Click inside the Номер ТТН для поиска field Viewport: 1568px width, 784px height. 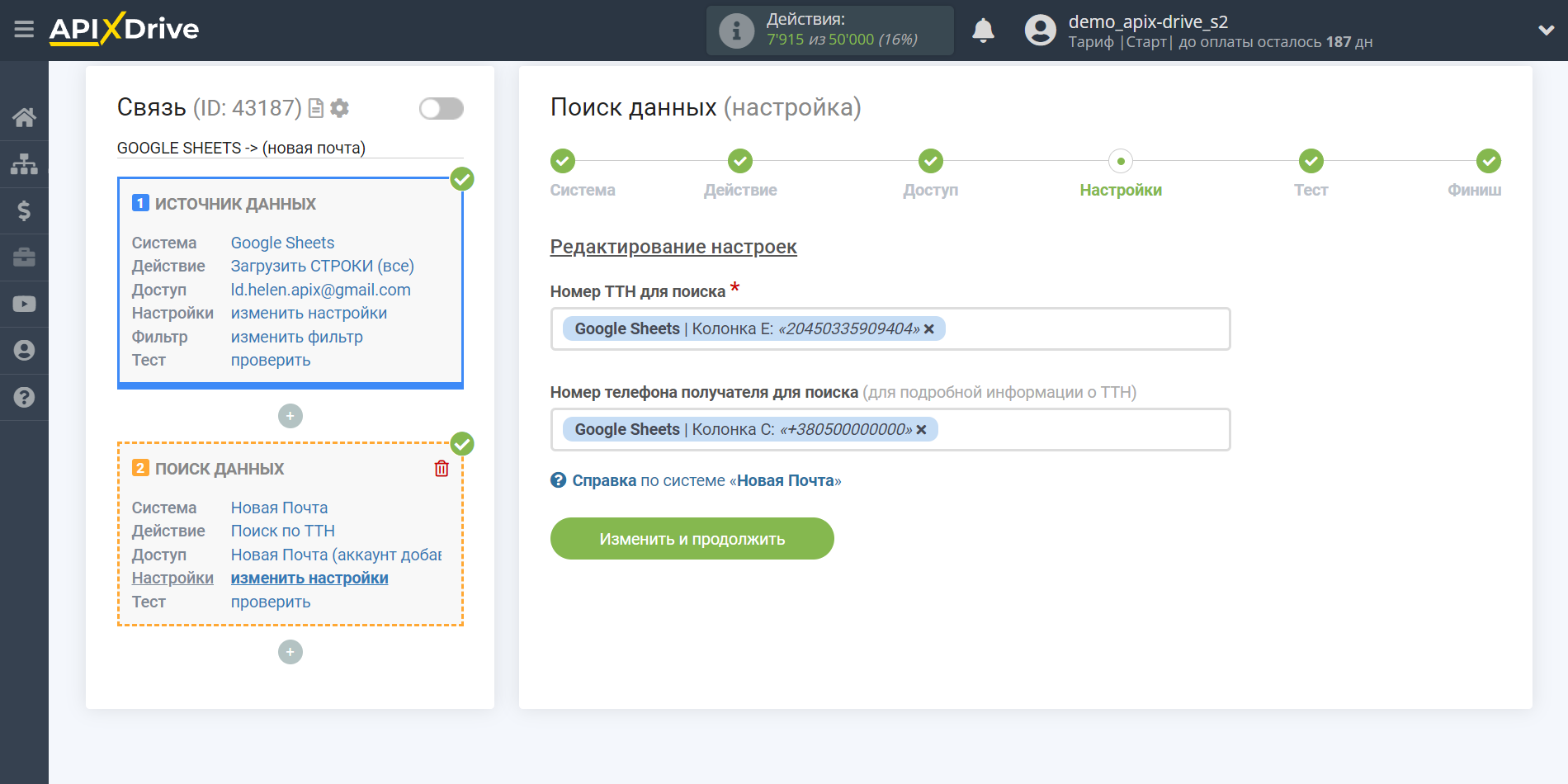[890, 328]
